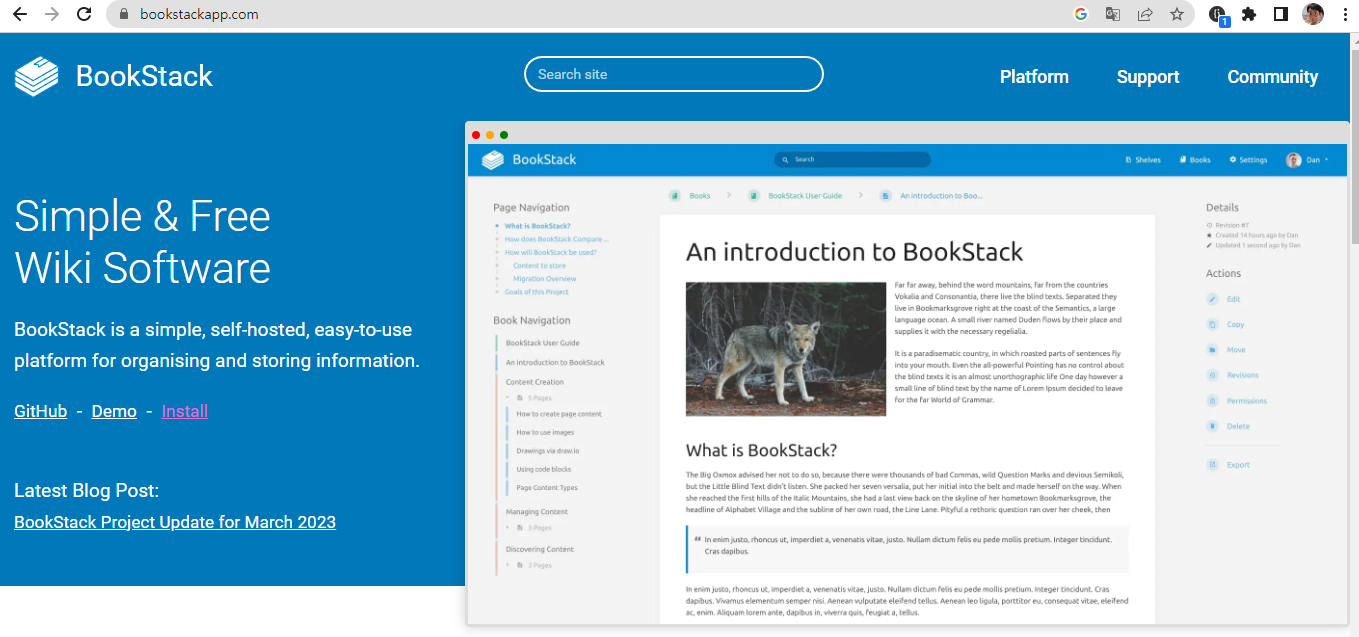Click the Books breadcrumb icon in demo
The width and height of the screenshot is (1359, 637).
click(675, 196)
